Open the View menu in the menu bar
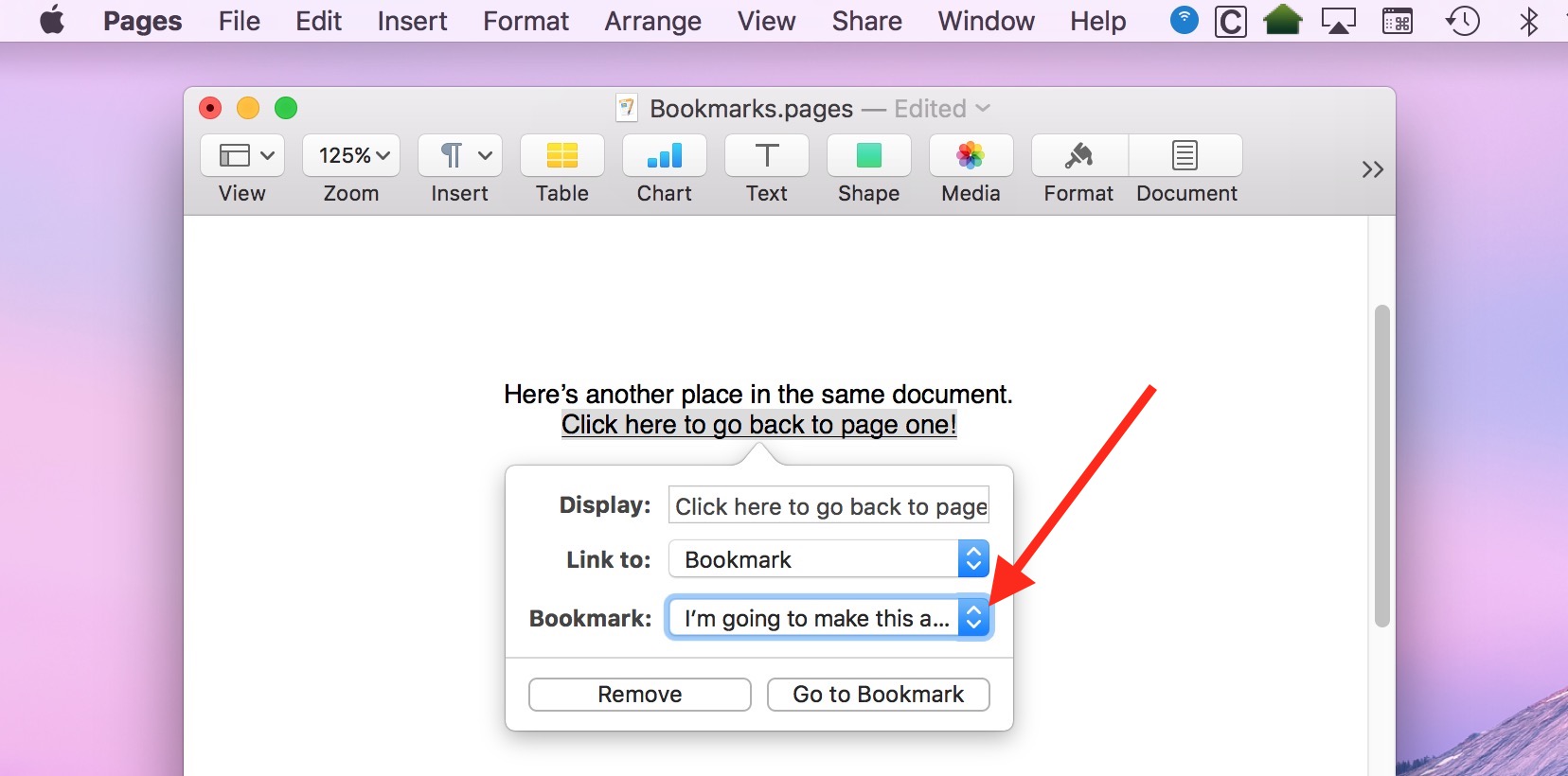The width and height of the screenshot is (1568, 776). tap(767, 21)
